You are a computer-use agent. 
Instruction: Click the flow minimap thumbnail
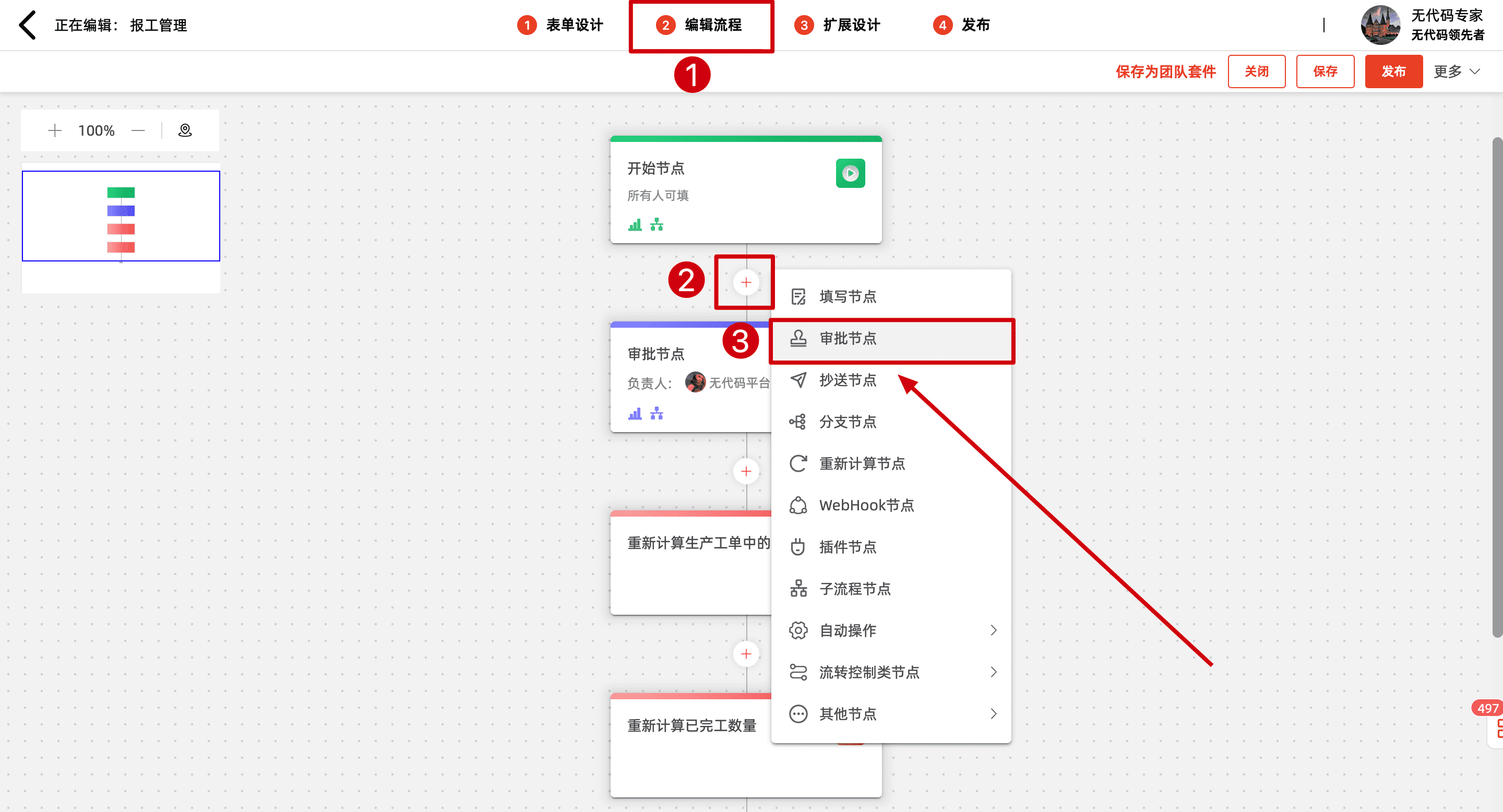point(121,216)
